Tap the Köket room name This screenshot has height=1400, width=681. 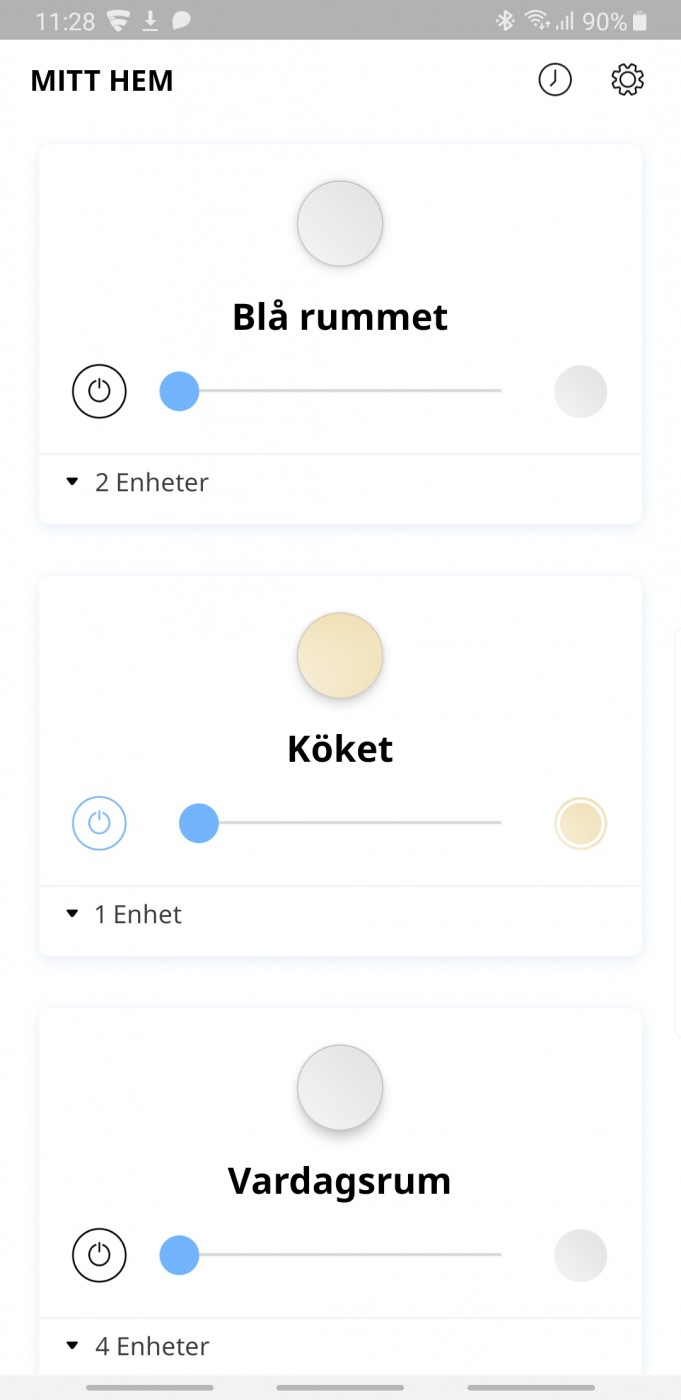tap(340, 749)
